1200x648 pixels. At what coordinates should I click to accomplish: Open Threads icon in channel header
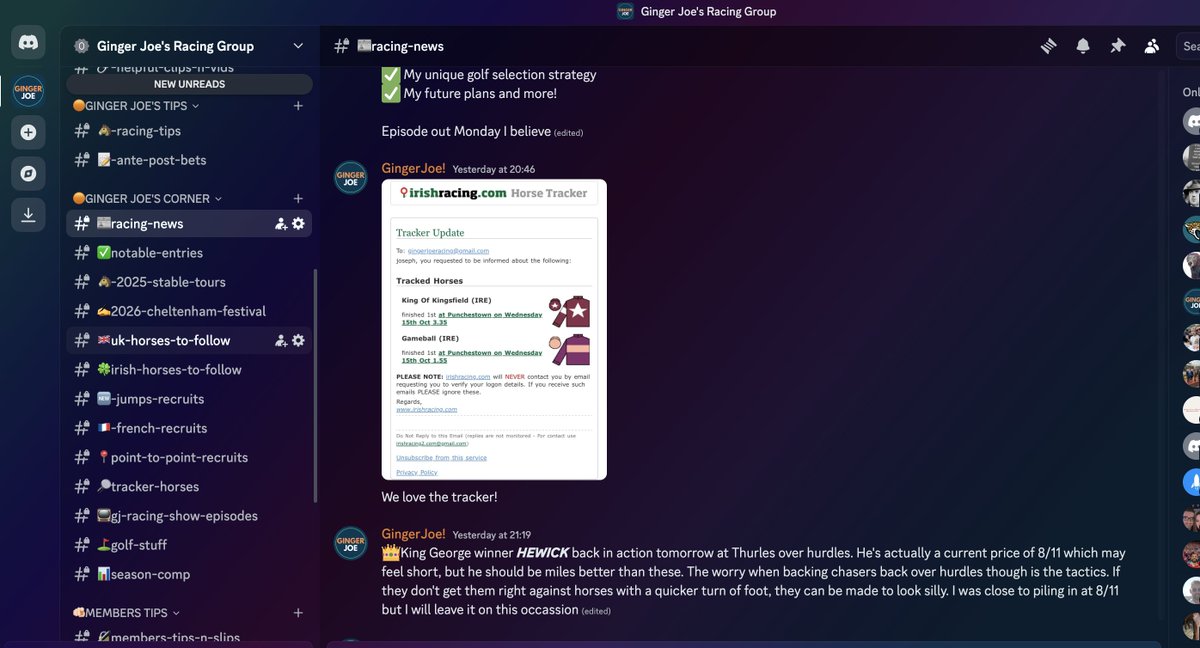click(1048, 46)
